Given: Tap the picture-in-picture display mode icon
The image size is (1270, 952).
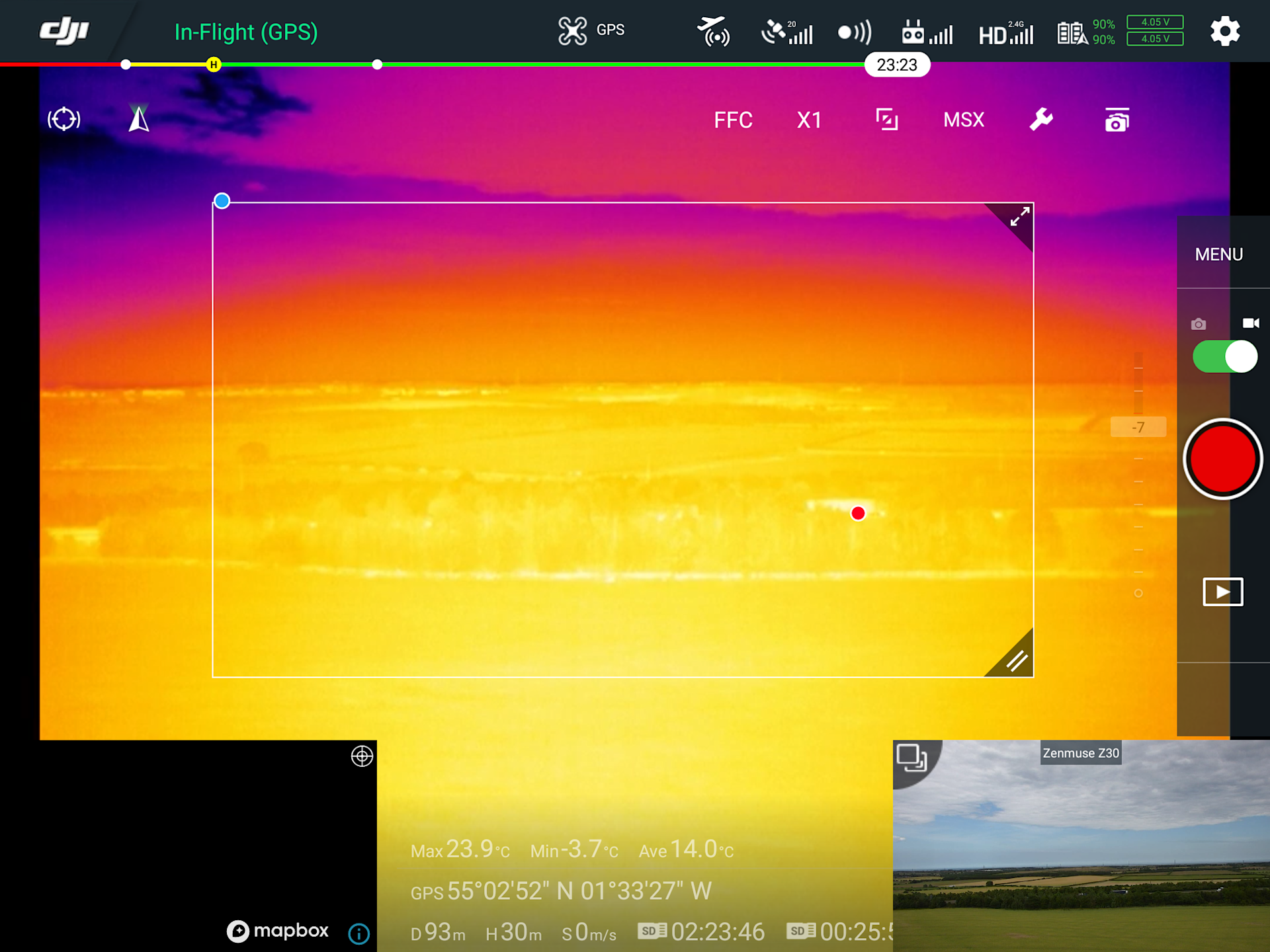Looking at the screenshot, I should pyautogui.click(x=886, y=120).
